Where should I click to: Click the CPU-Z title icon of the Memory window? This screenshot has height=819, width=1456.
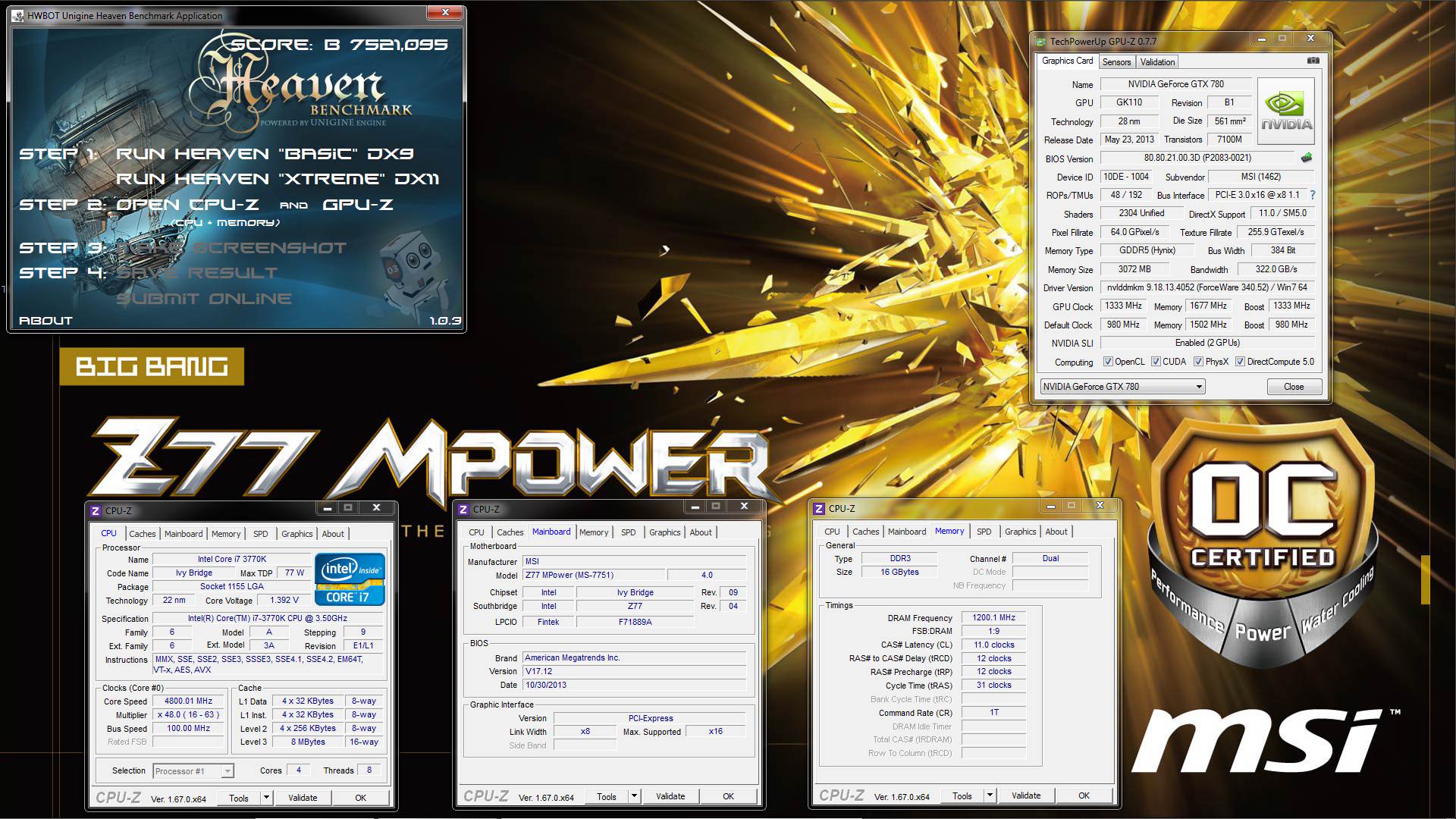coord(819,509)
